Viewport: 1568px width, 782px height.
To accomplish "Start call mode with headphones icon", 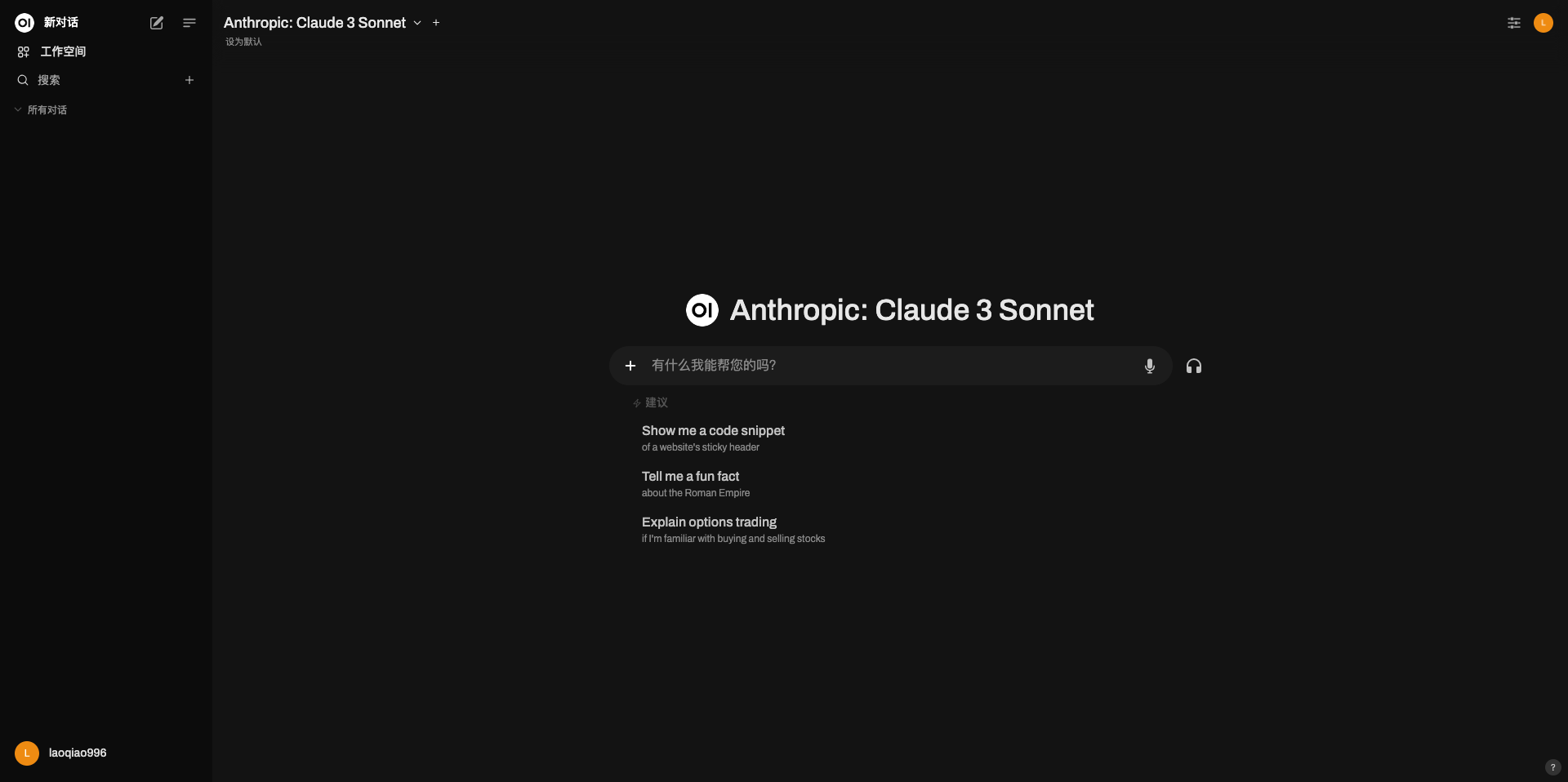I will (1194, 366).
